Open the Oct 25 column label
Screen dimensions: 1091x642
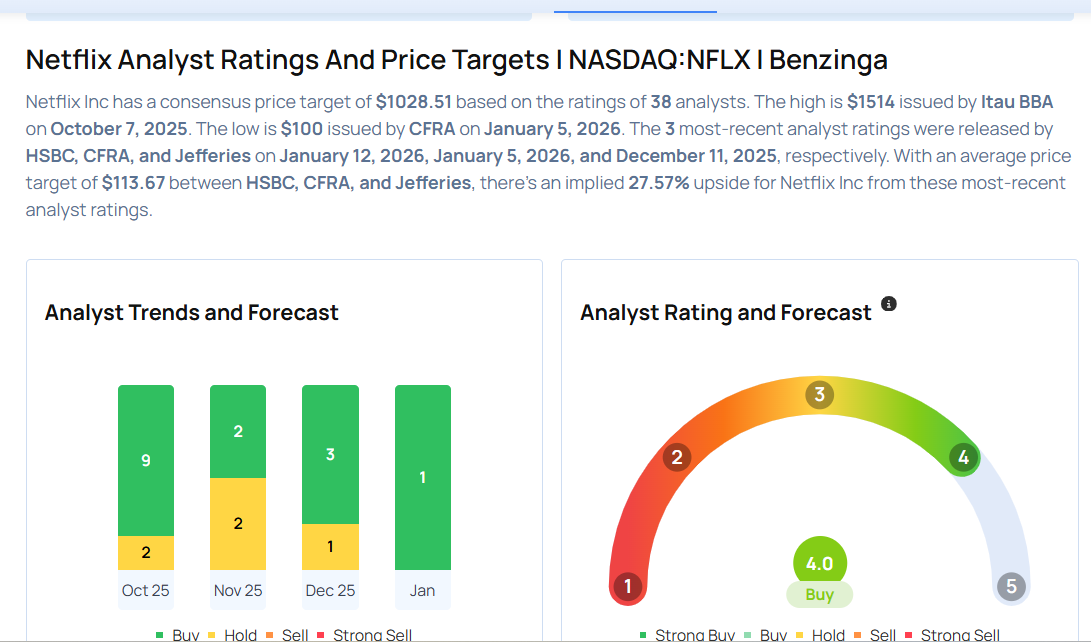coord(145,590)
